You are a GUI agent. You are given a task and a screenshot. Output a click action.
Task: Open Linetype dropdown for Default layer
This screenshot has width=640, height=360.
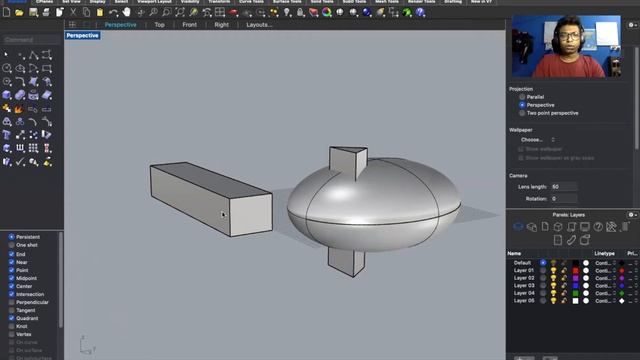point(605,263)
